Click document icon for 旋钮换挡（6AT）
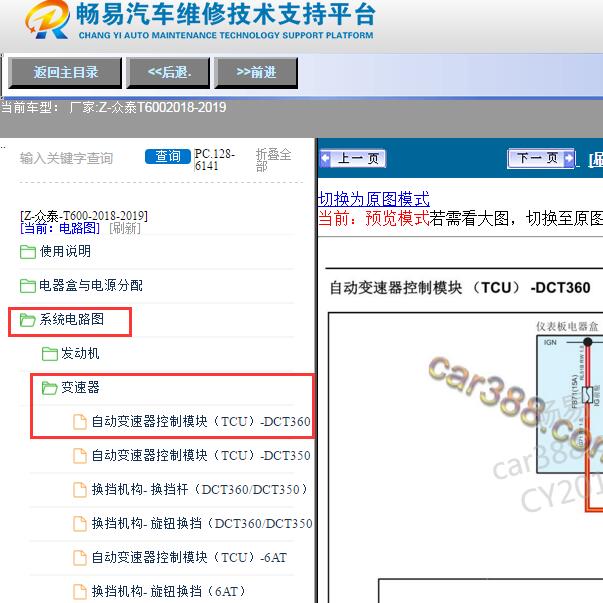The image size is (603, 603). tap(80, 591)
